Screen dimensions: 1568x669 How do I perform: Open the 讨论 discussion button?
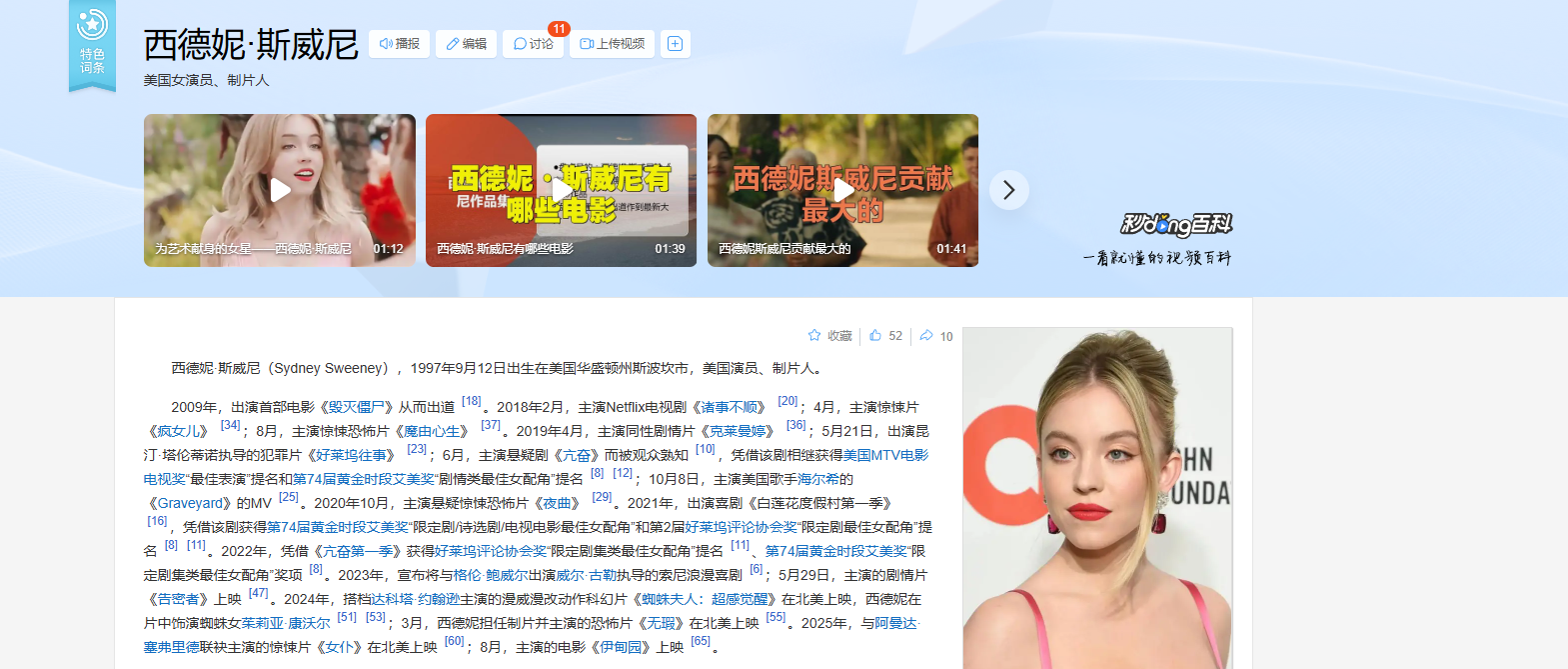[533, 44]
